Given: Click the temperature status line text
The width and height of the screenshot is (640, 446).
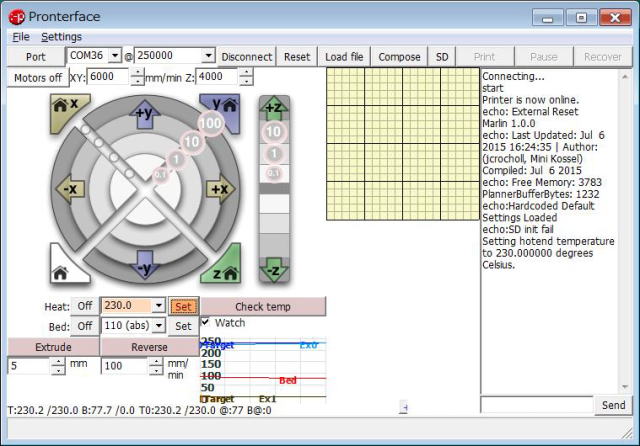Looking at the screenshot, I should 140,410.
